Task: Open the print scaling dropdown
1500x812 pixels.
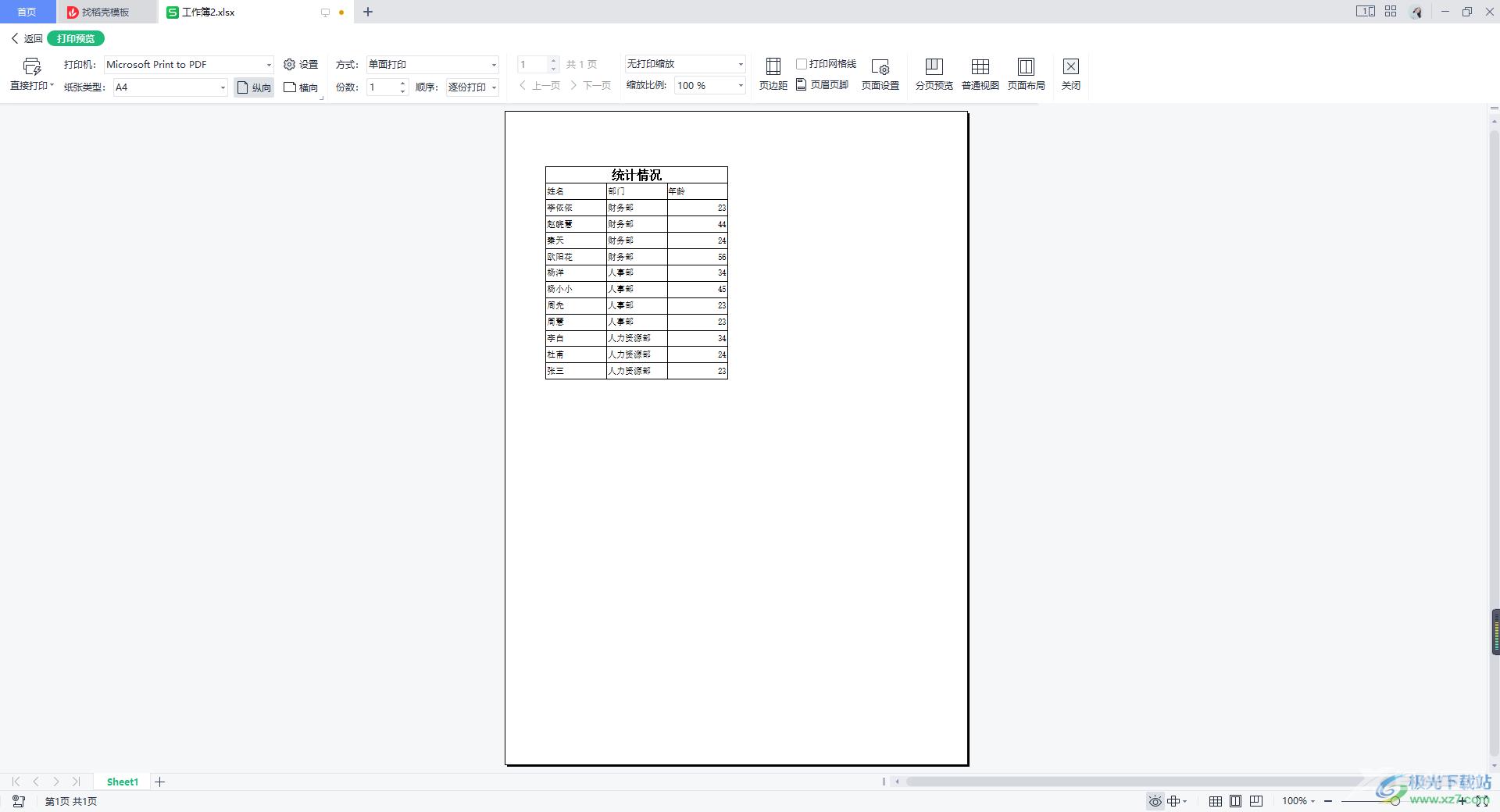Action: (685, 64)
